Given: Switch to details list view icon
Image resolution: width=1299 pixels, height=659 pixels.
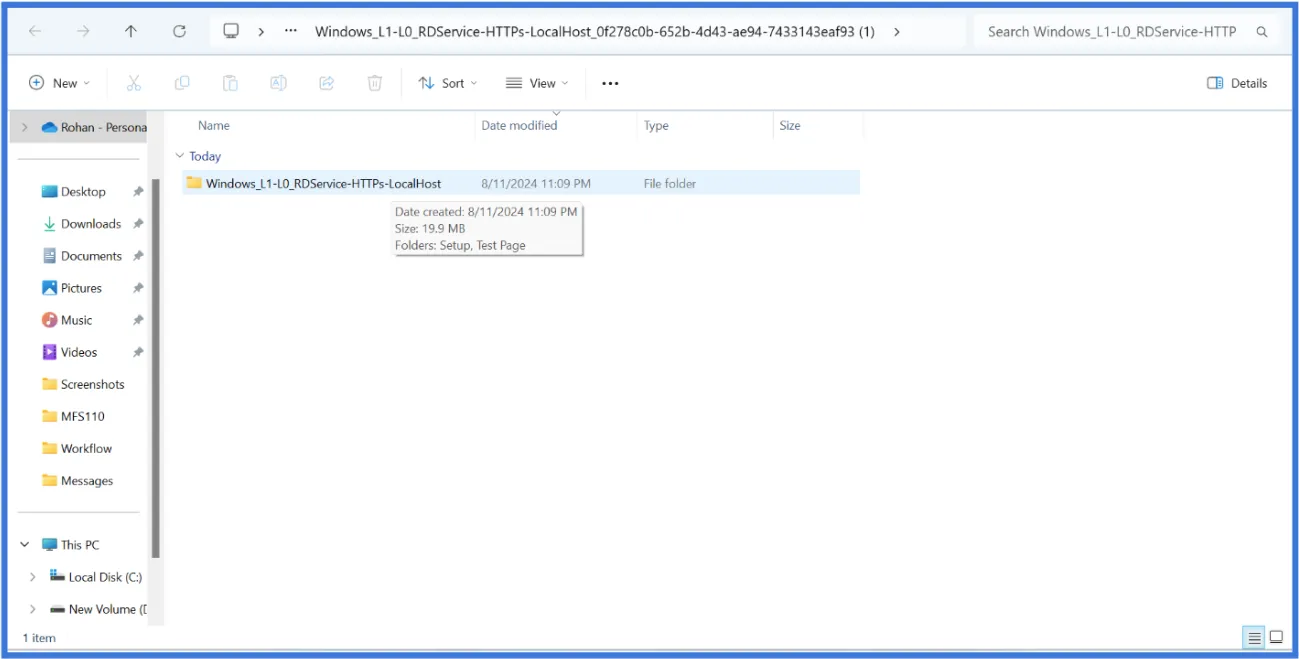Looking at the screenshot, I should [x=1253, y=637].
